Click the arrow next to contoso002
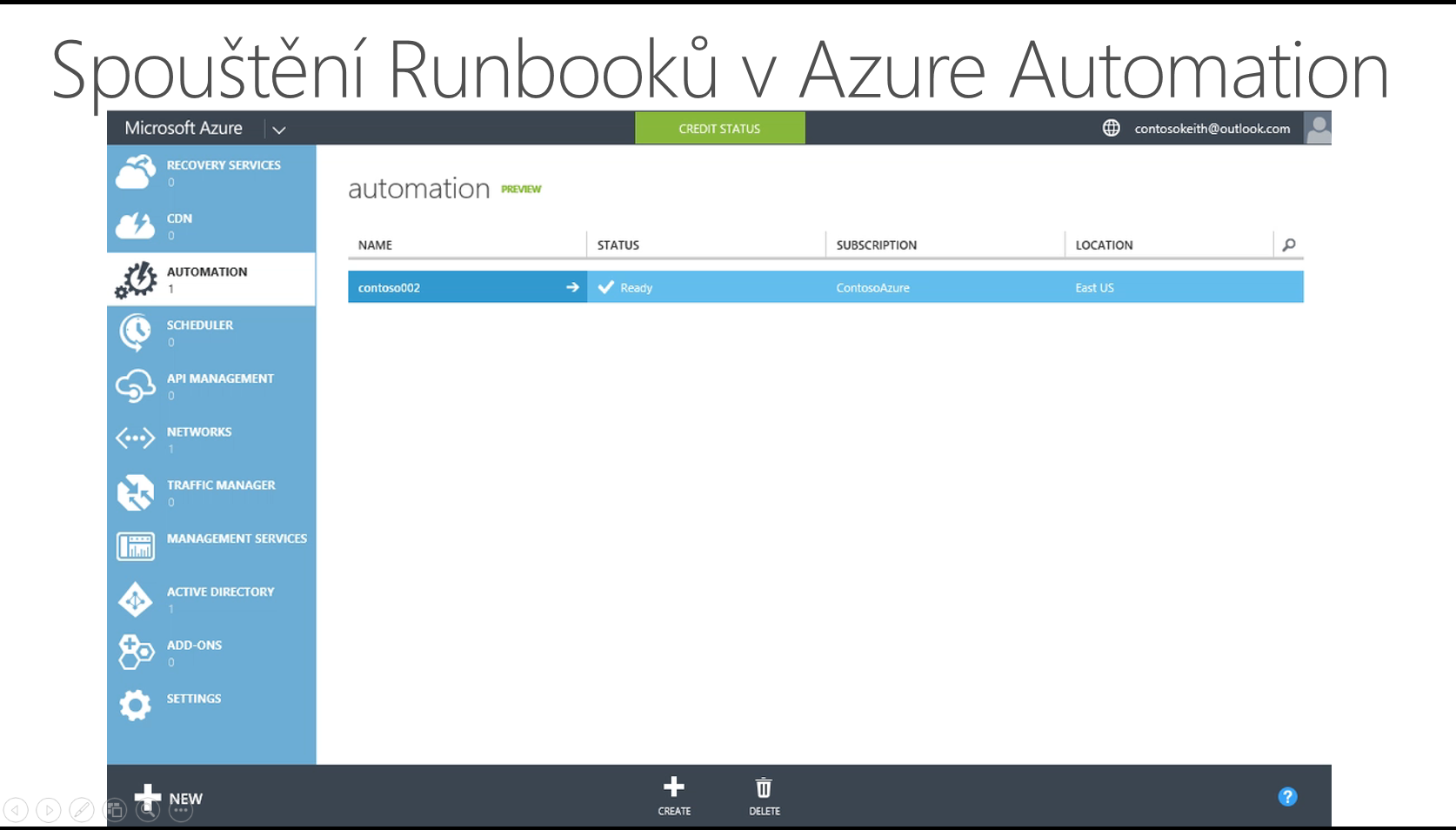Image resolution: width=1456 pixels, height=830 pixels. [x=572, y=287]
